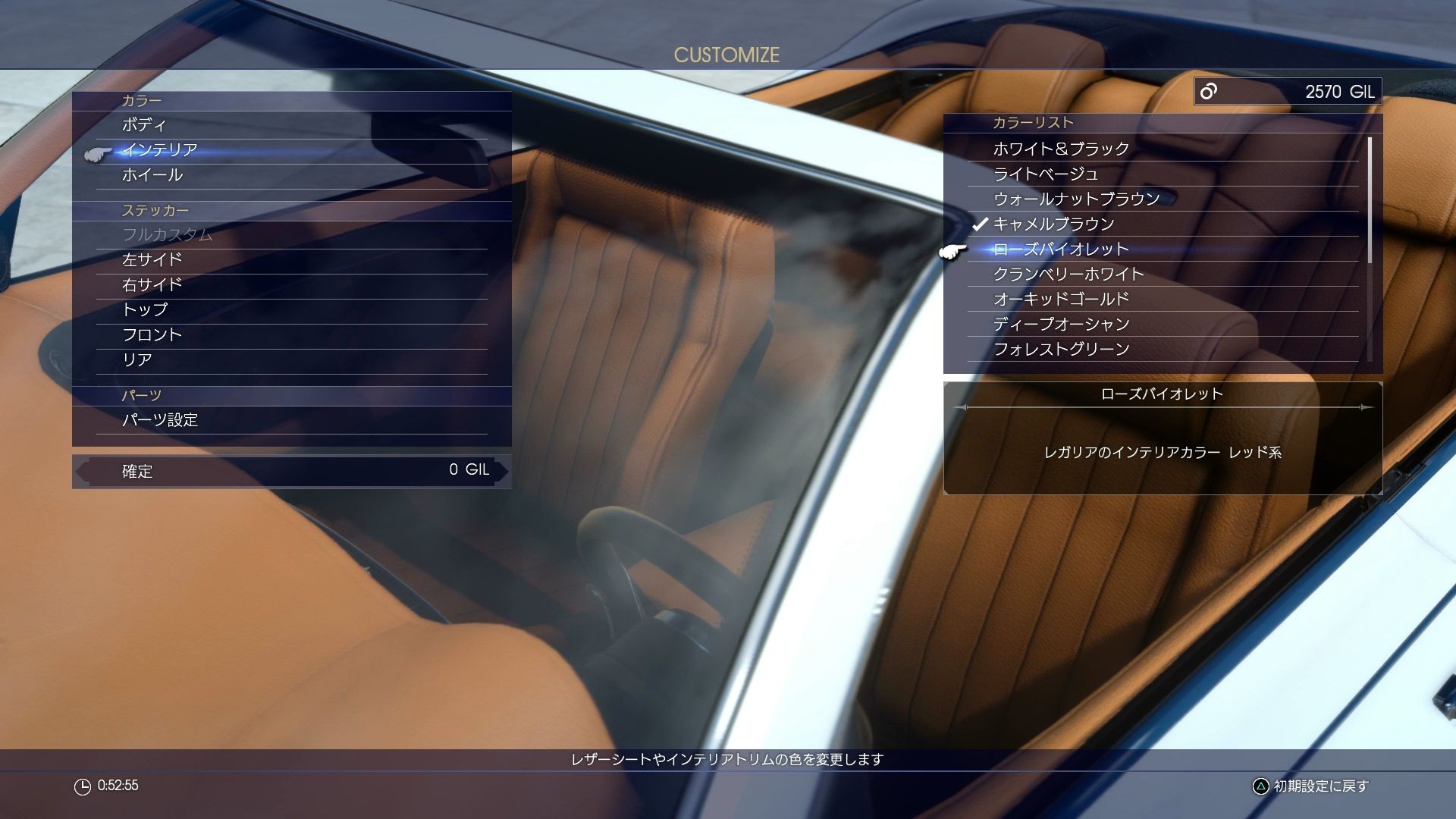Click the 0 GIL cost value
1456x819 pixels.
469,470
